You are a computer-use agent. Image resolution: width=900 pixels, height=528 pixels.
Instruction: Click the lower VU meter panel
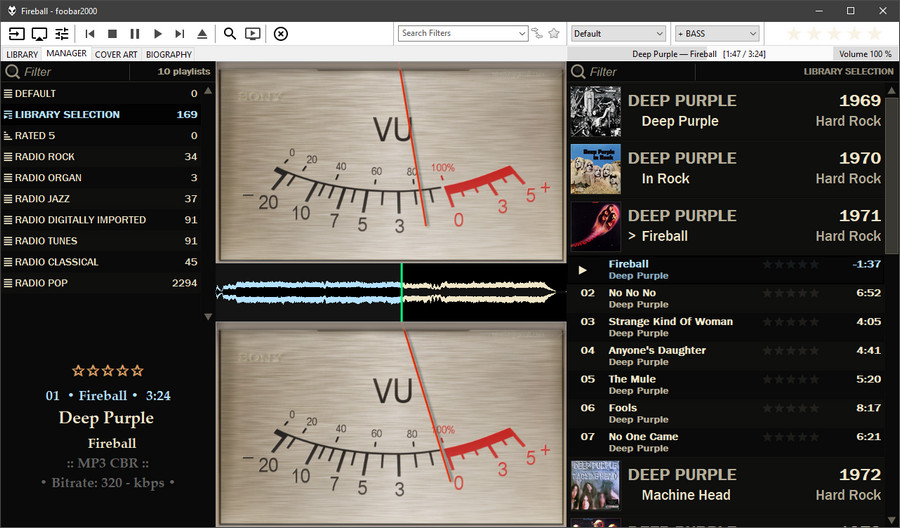tap(391, 424)
